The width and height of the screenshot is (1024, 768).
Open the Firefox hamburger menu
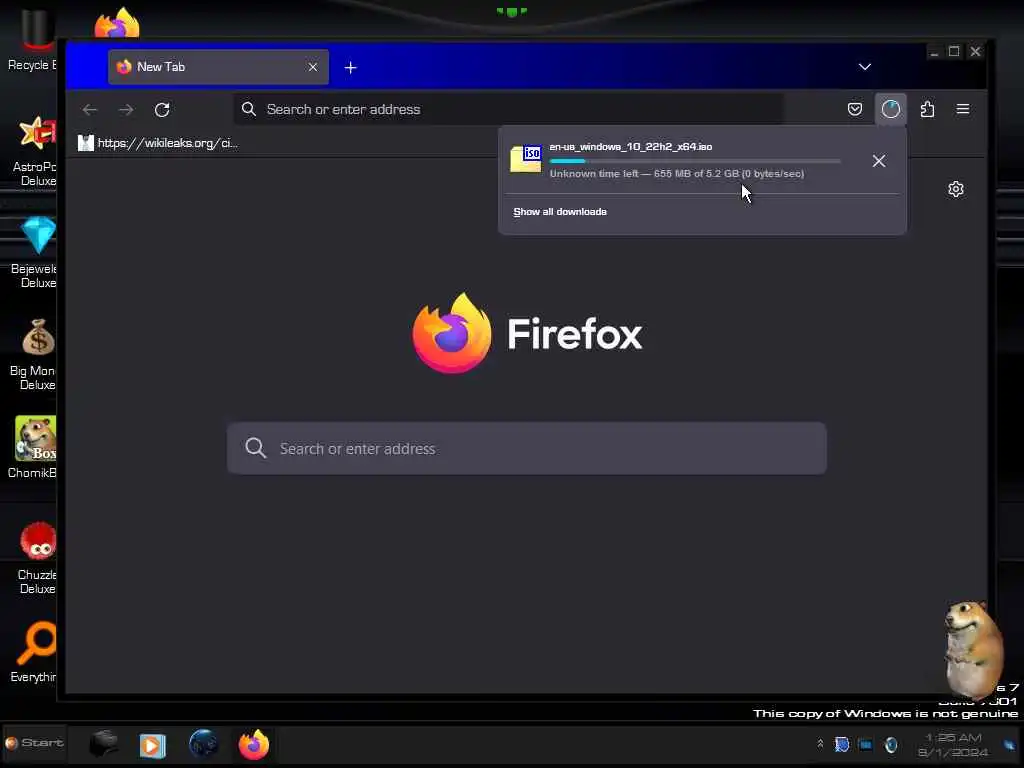pos(963,109)
